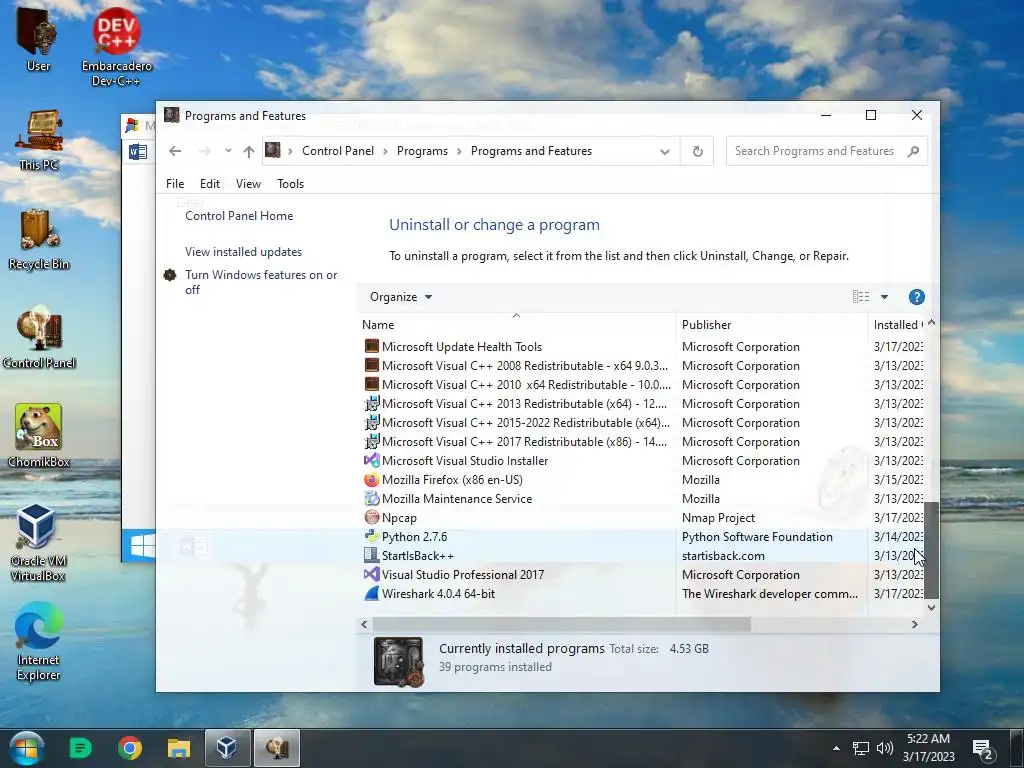Screen dimensions: 1024x768
Task: Sort by Installed On column header
Action: tap(897, 325)
